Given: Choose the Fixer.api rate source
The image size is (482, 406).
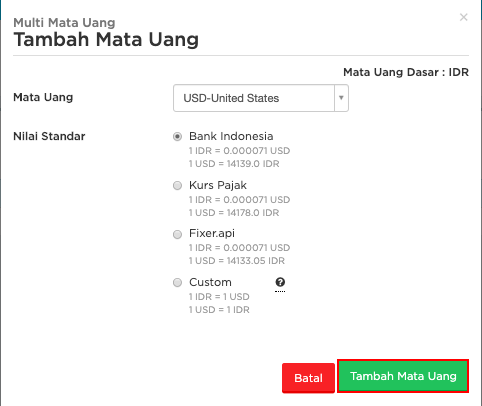Looking at the screenshot, I should tap(177, 234).
